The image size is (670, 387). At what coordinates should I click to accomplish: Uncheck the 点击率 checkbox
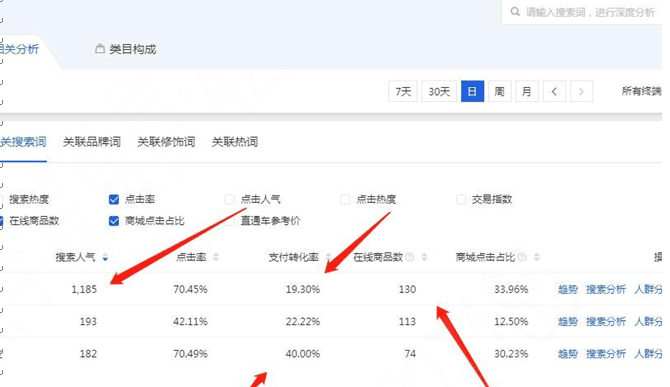[114, 199]
